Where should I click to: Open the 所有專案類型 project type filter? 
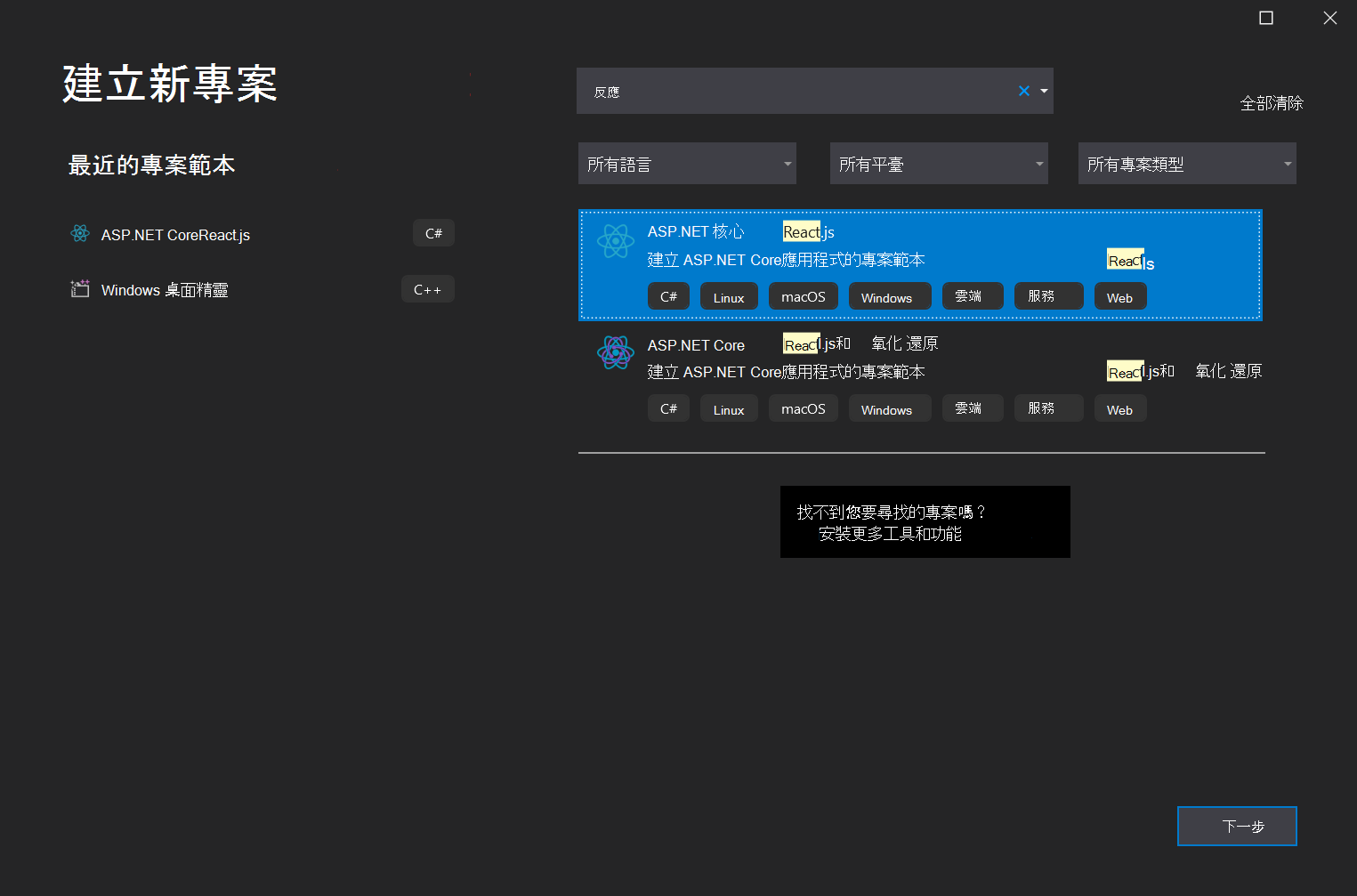tap(1187, 164)
